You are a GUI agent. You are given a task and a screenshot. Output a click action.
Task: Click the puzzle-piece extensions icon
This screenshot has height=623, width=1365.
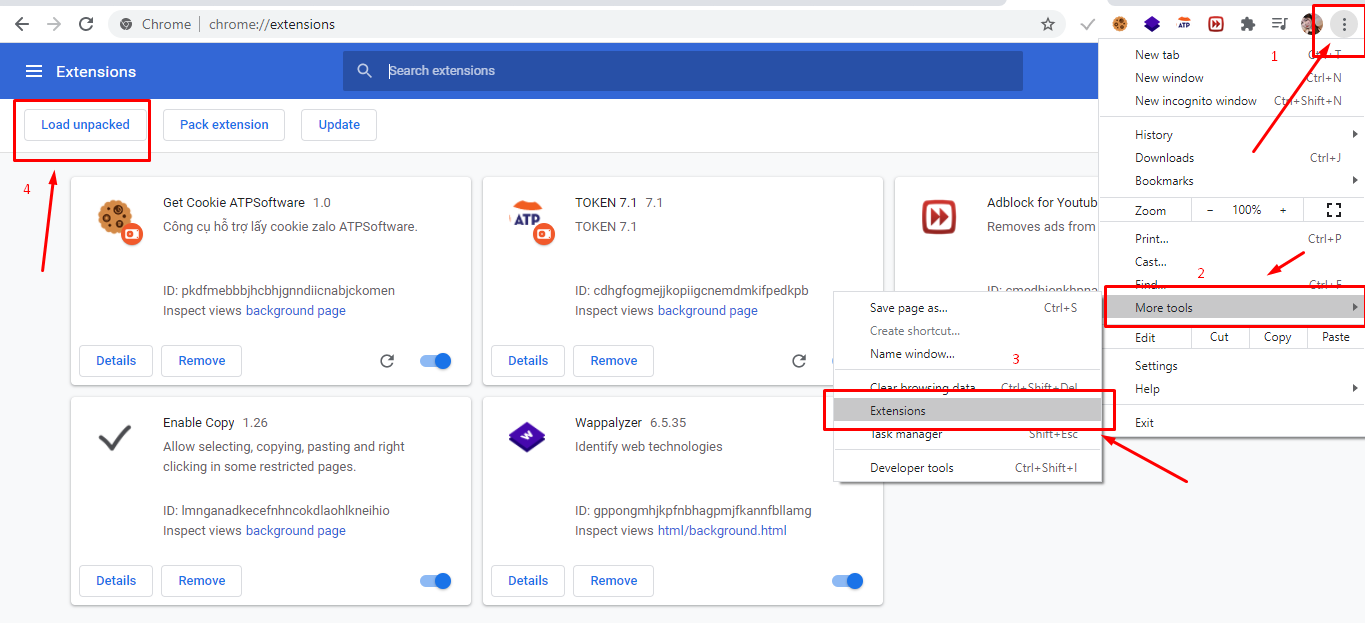pyautogui.click(x=1245, y=23)
